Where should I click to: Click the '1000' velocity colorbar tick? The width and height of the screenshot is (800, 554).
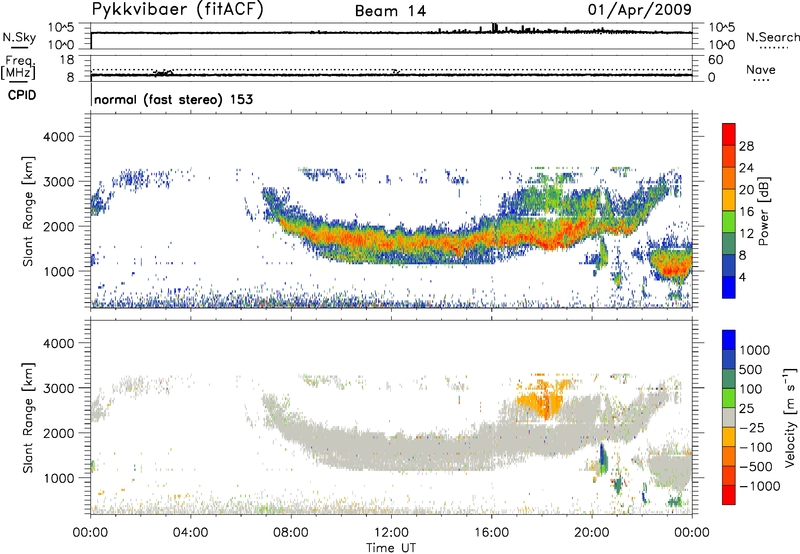(x=754, y=350)
